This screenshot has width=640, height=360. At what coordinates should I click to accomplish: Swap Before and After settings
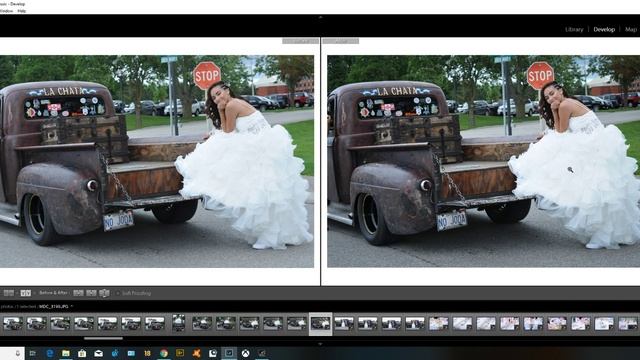tap(104, 293)
